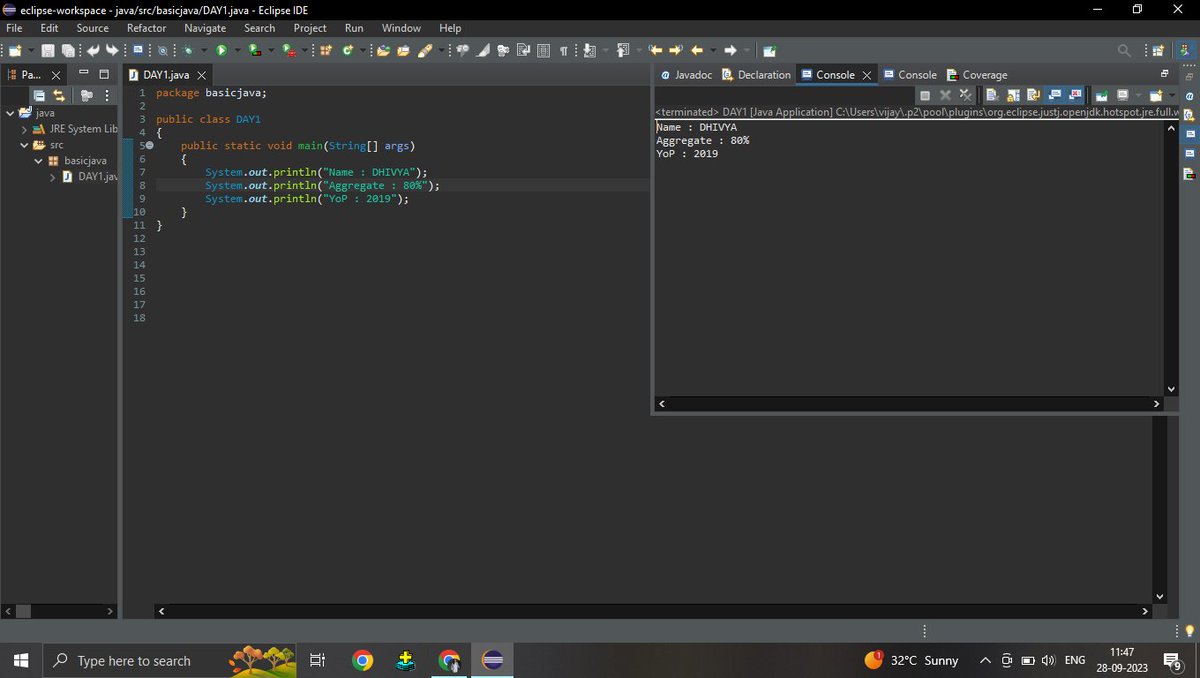Open the Open Perspective toolbar icon
The image size is (1200, 678).
[x=1157, y=50]
